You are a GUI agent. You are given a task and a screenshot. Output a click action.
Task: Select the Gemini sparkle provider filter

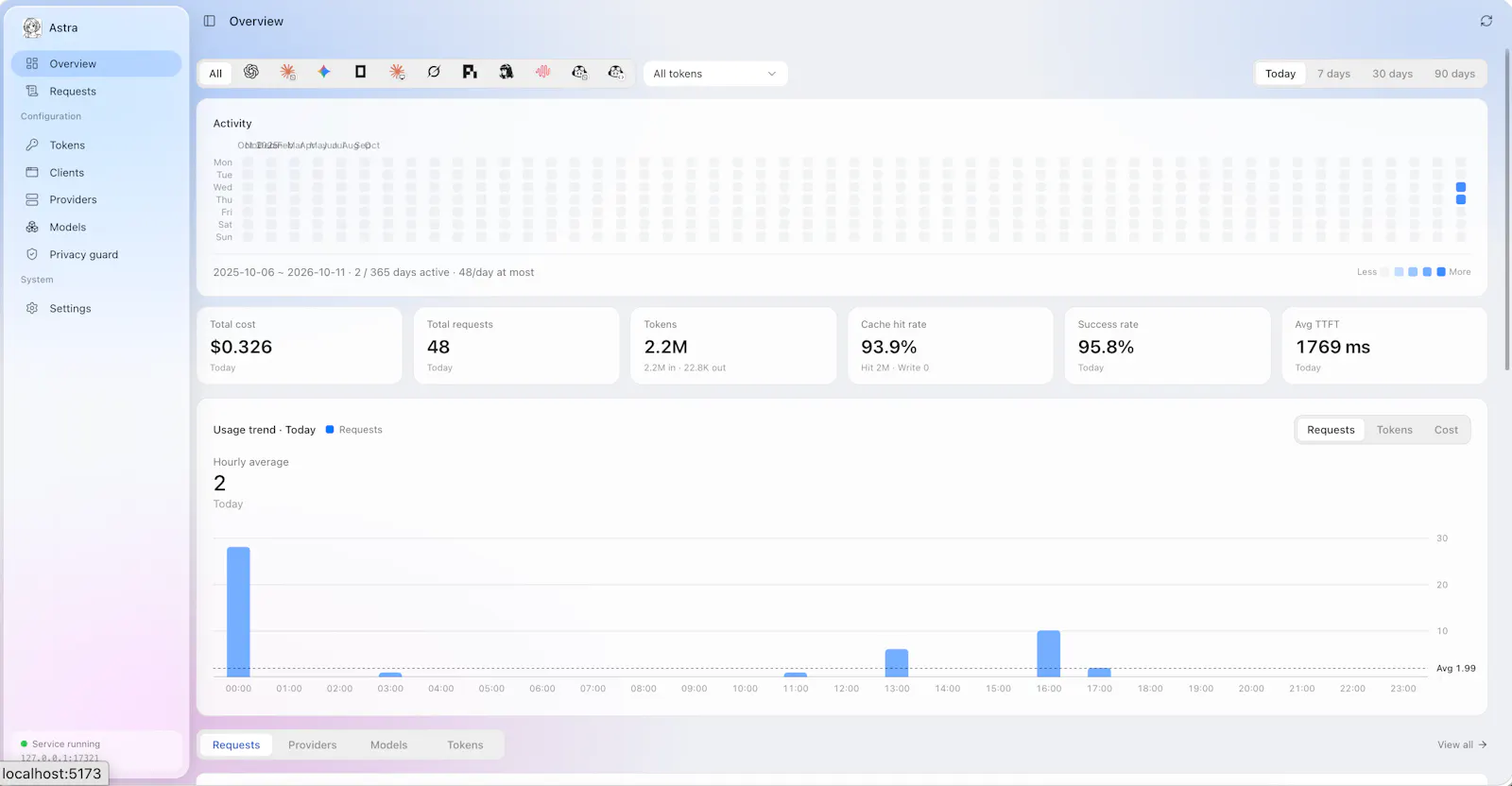pyautogui.click(x=324, y=72)
